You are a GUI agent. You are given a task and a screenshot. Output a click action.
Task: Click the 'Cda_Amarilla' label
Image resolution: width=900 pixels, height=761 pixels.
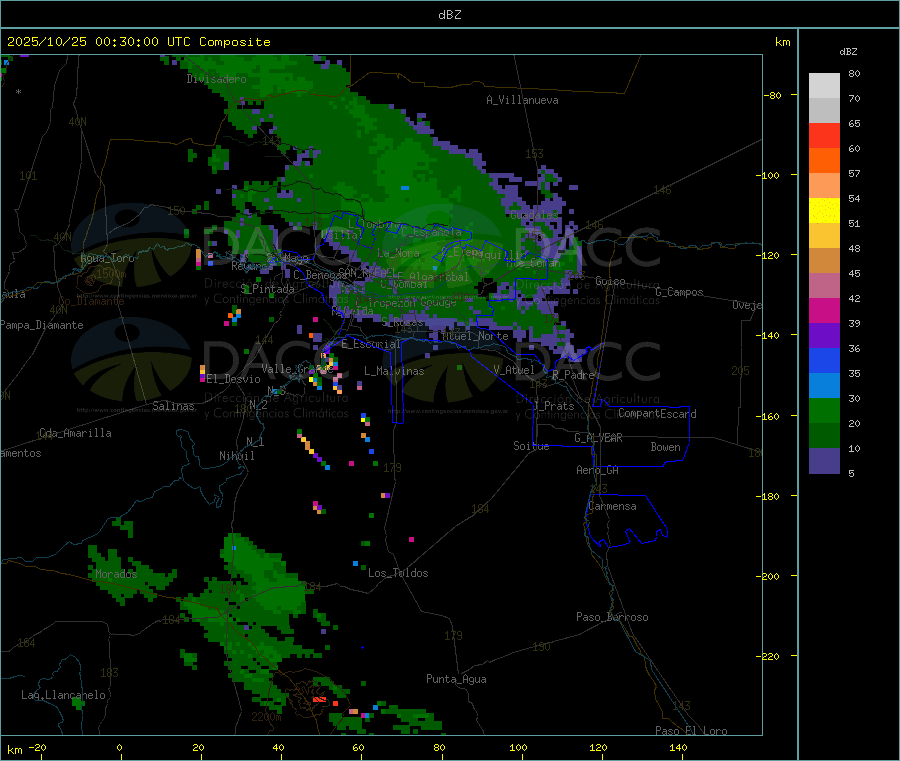tap(75, 433)
